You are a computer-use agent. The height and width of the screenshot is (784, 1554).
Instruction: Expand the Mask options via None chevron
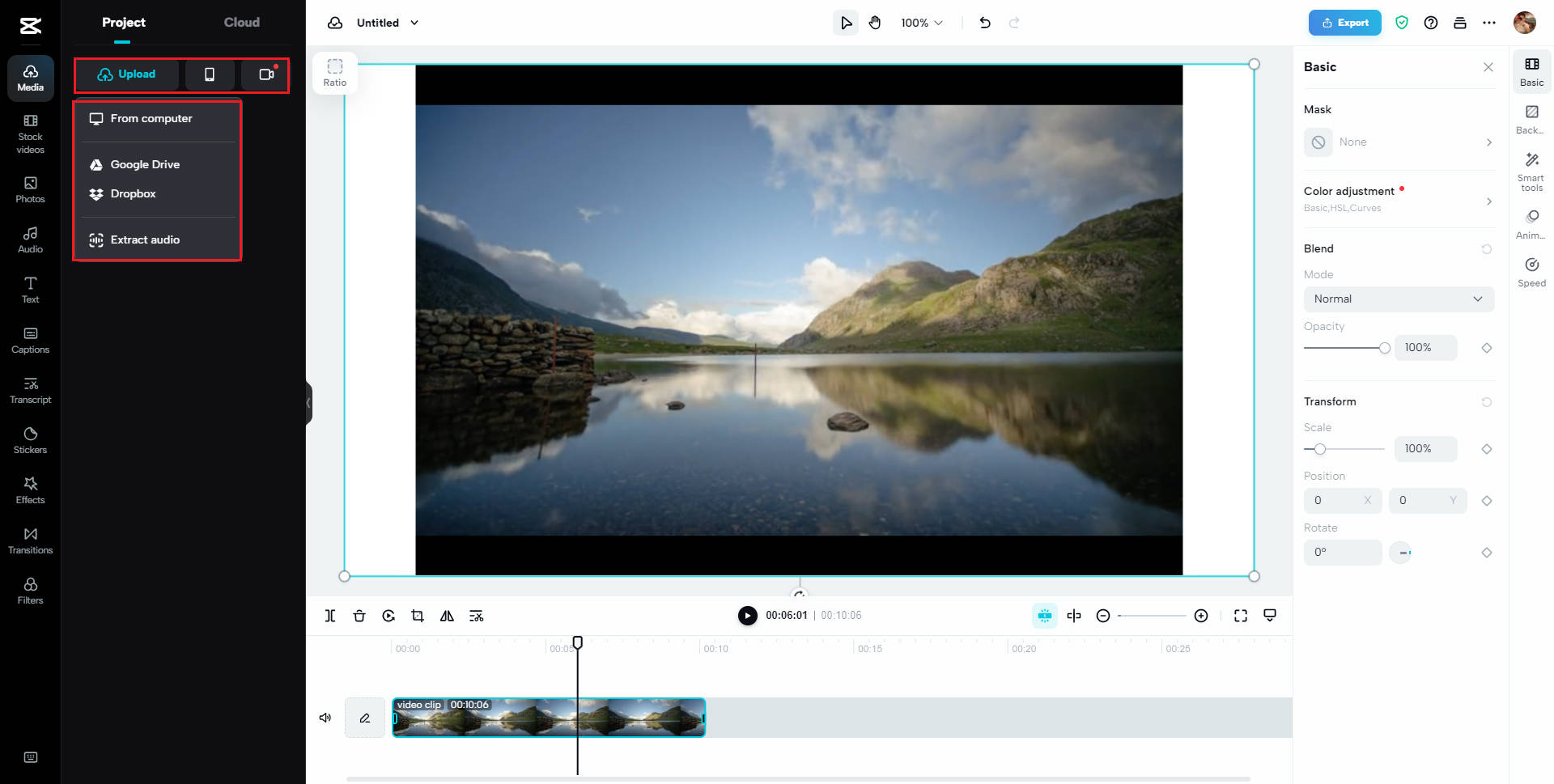pyautogui.click(x=1489, y=142)
